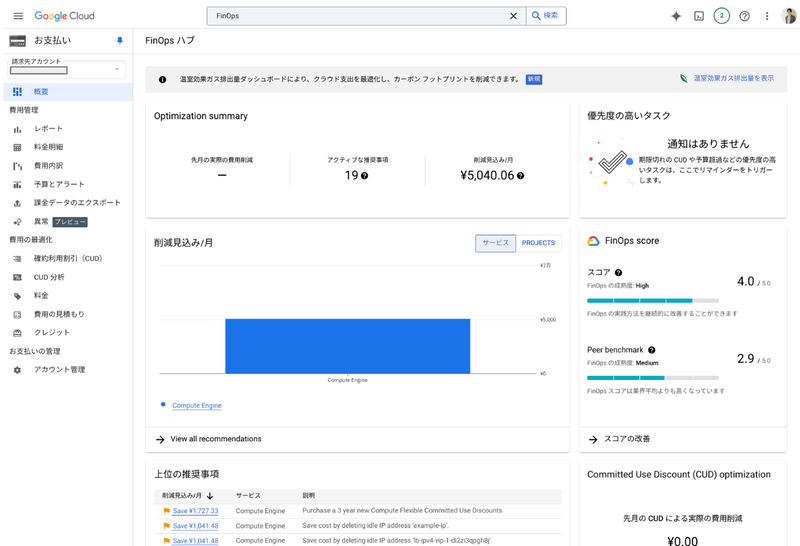Activate the Cloud Shell terminal icon
This screenshot has height=546, width=800.
tap(699, 16)
